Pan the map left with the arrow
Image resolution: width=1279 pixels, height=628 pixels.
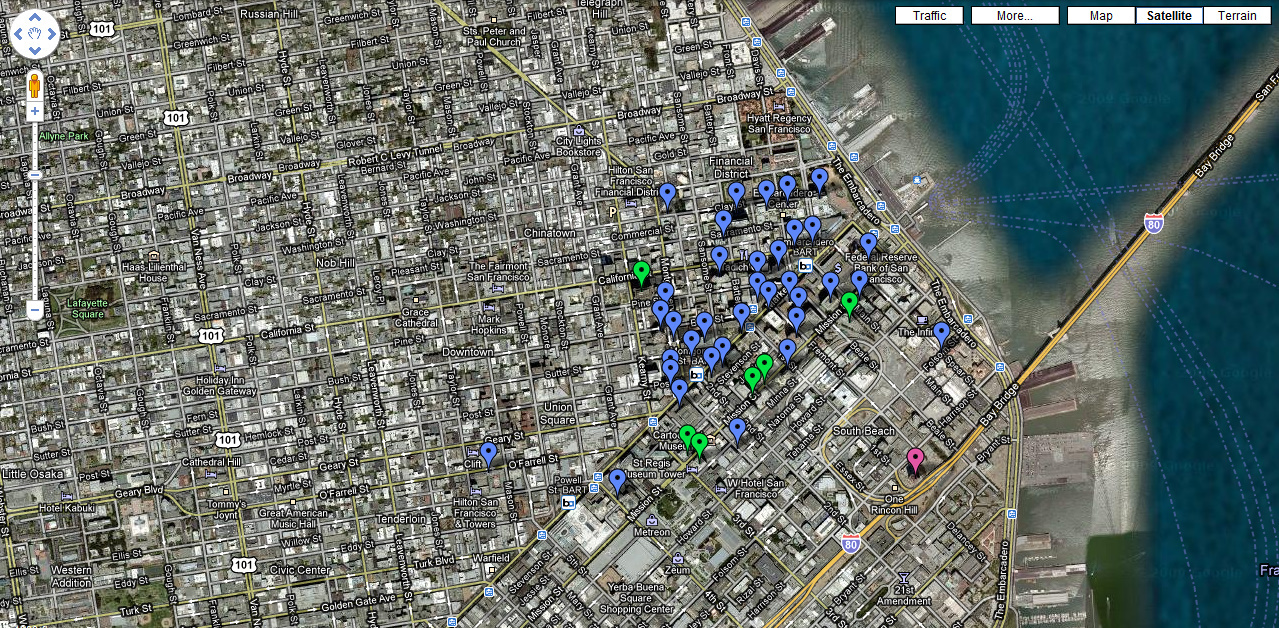coord(19,34)
